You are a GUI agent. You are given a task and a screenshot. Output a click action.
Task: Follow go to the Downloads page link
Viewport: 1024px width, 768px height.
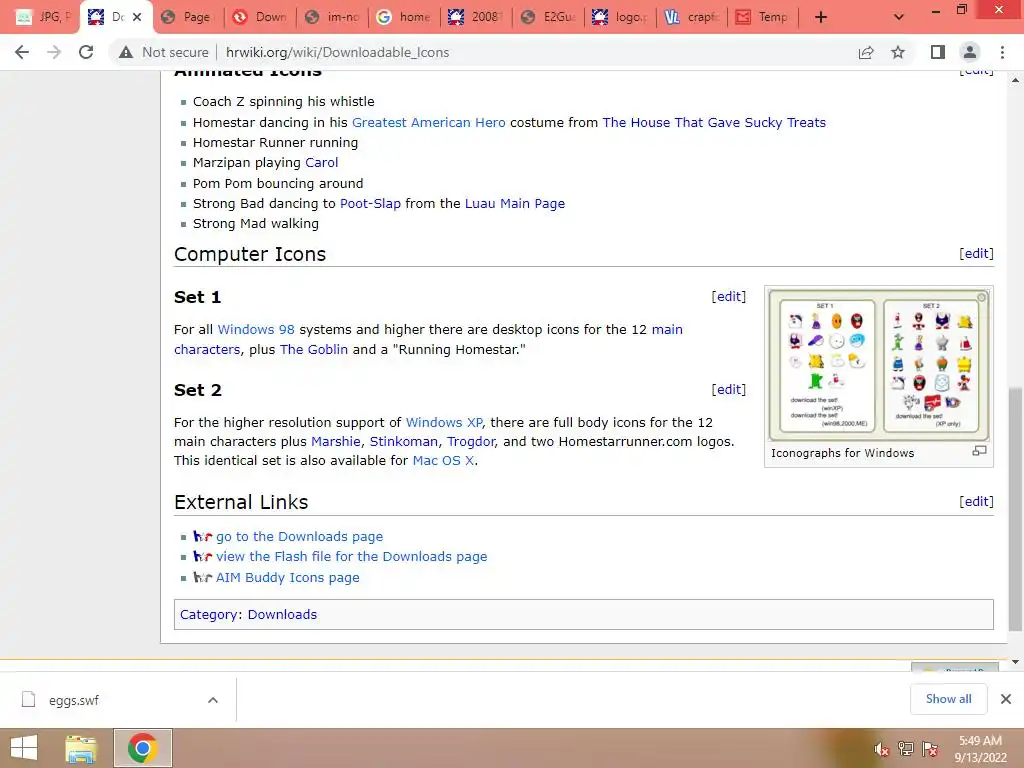(300, 537)
